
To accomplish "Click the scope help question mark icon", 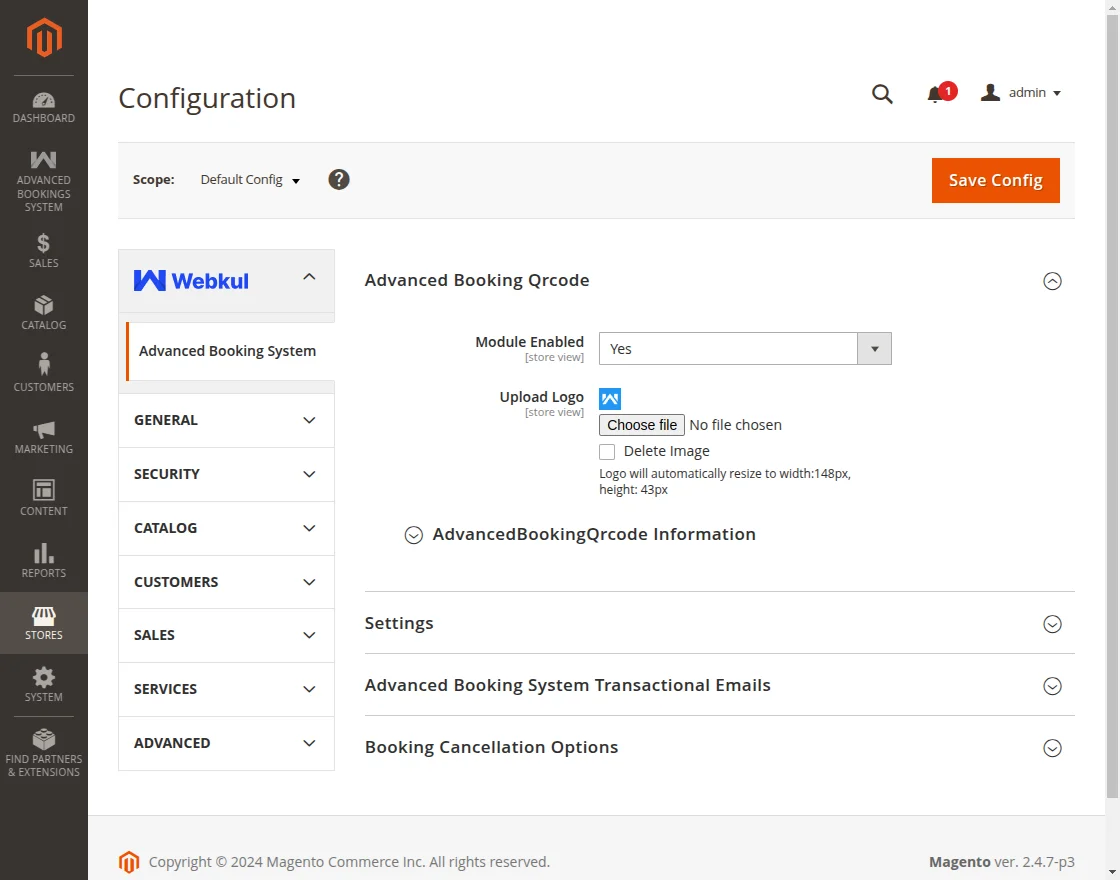I will coord(339,180).
